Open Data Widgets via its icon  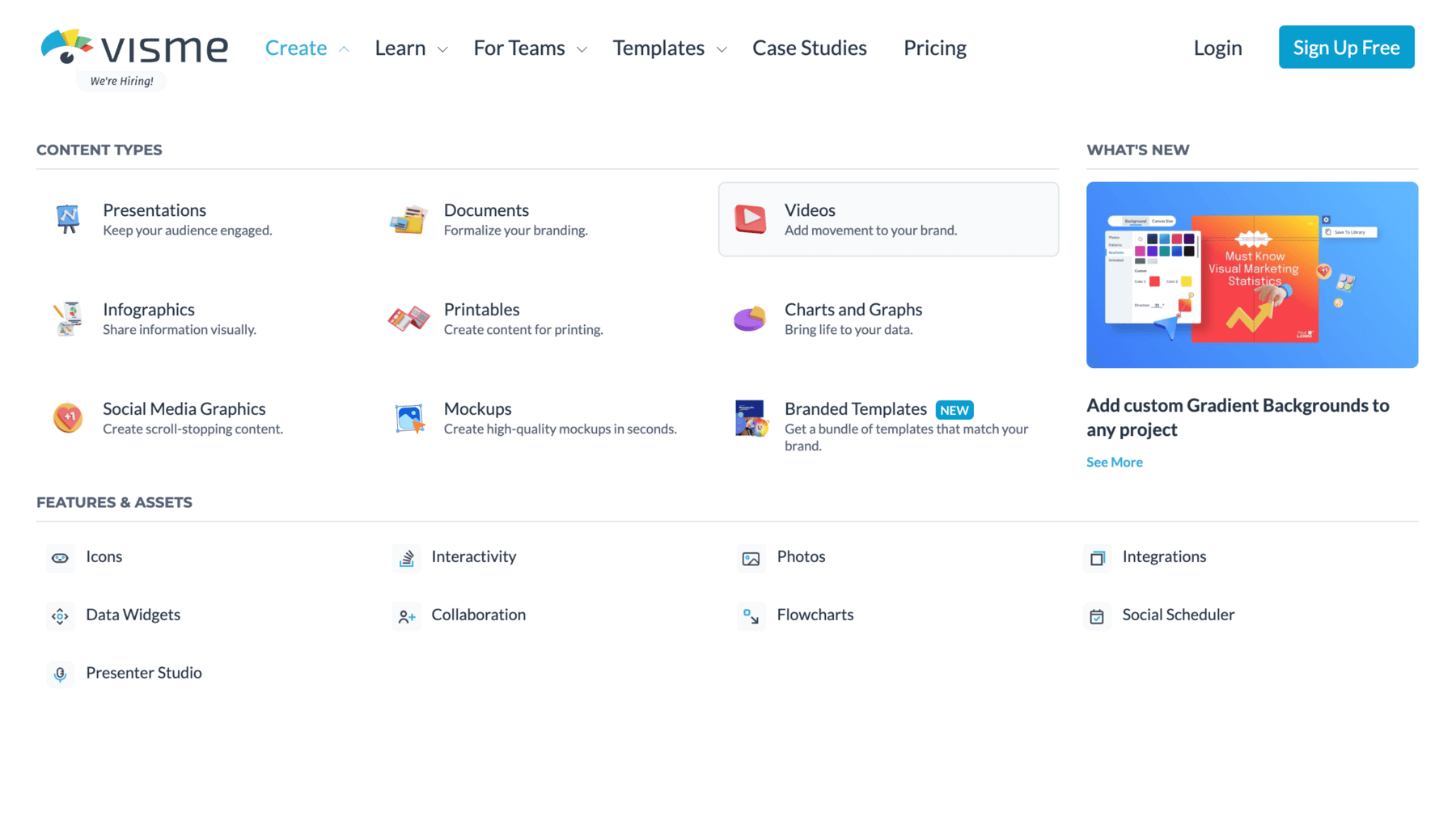pos(60,615)
